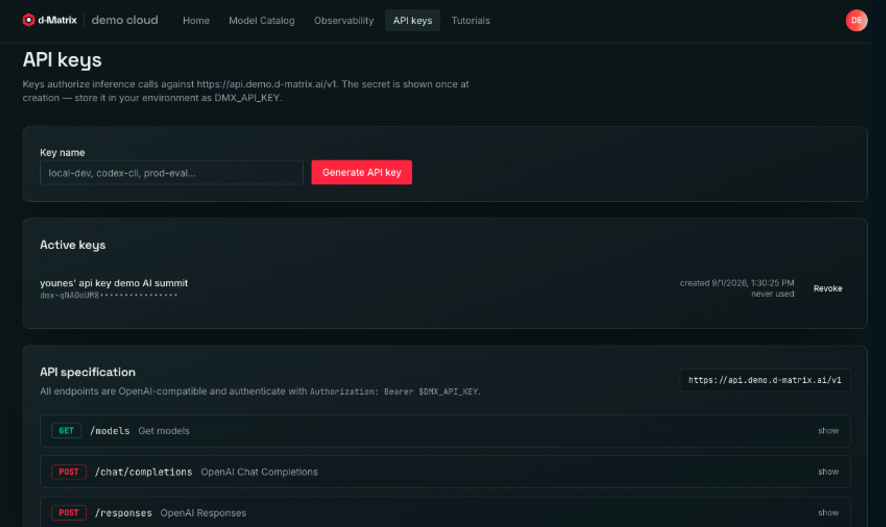Click the d-Matrix logo icon

[x=28, y=20]
